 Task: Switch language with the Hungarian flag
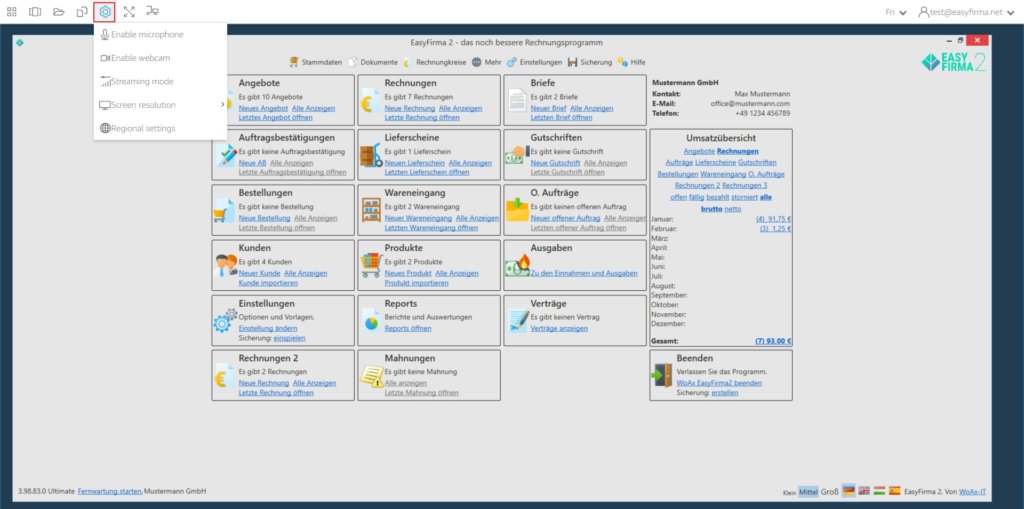click(x=879, y=490)
